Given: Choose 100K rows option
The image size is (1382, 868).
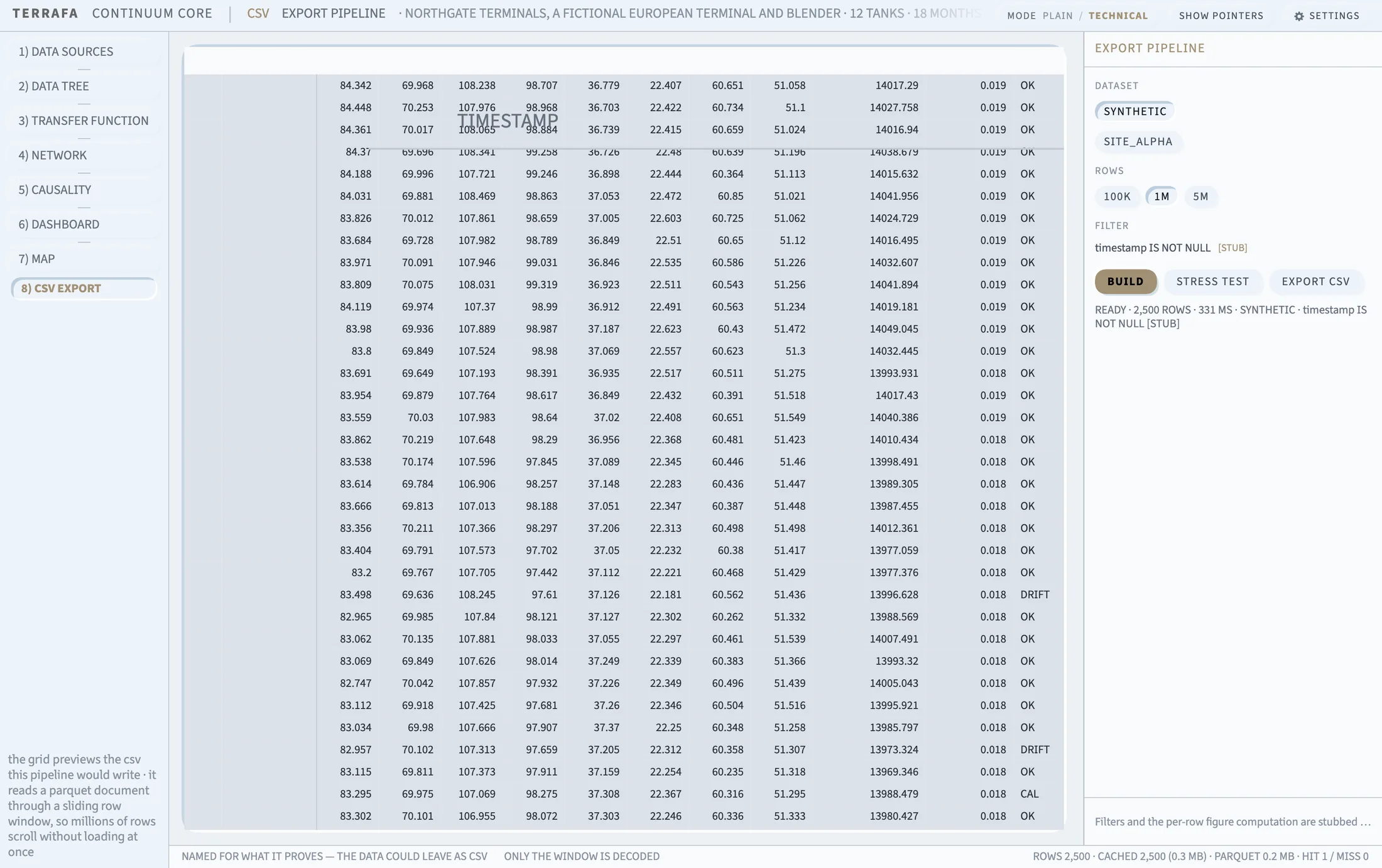Looking at the screenshot, I should coord(1117,197).
